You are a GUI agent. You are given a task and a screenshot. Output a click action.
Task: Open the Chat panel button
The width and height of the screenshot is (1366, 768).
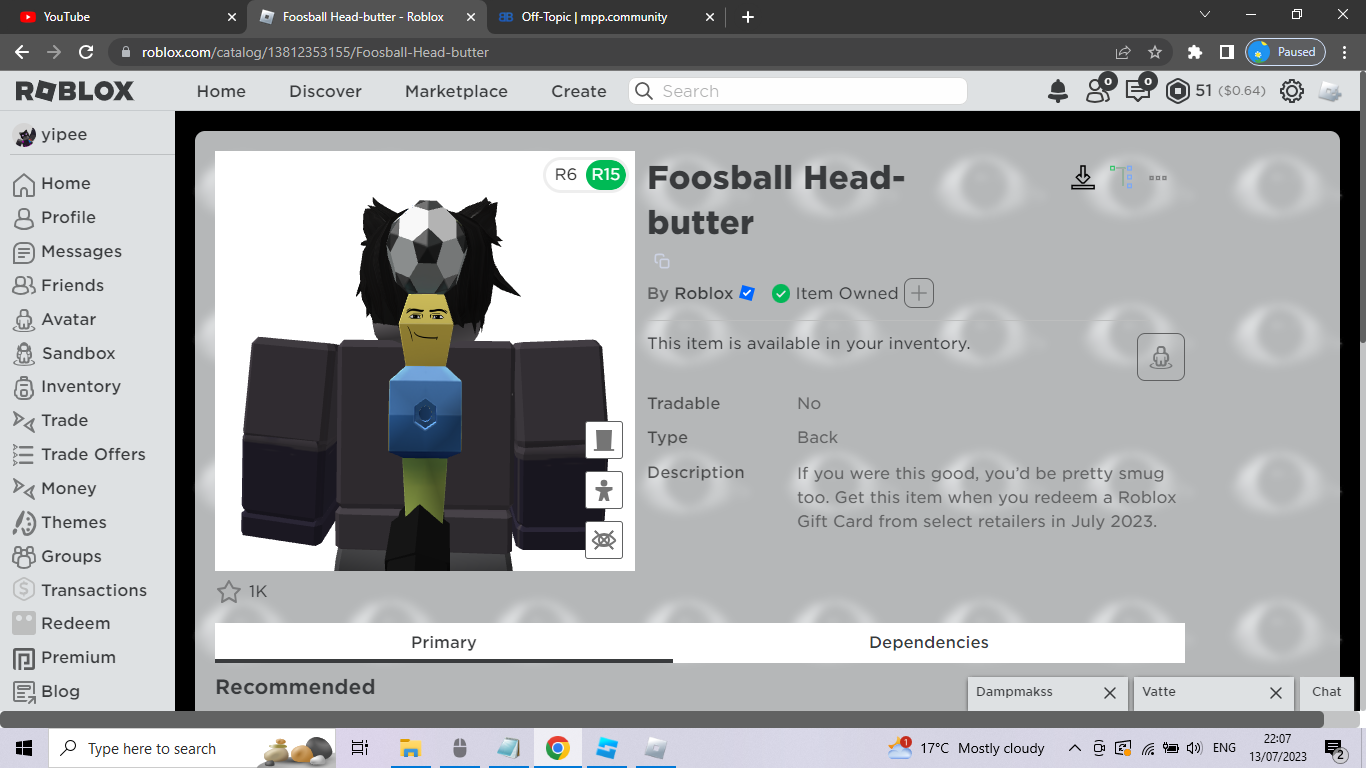(1327, 692)
